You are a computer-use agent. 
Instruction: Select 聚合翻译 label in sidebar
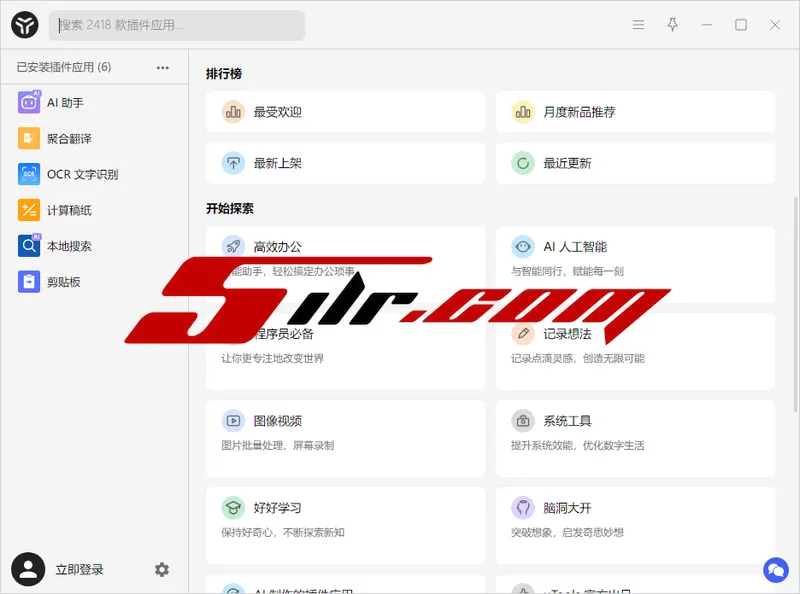pyautogui.click(x=69, y=139)
